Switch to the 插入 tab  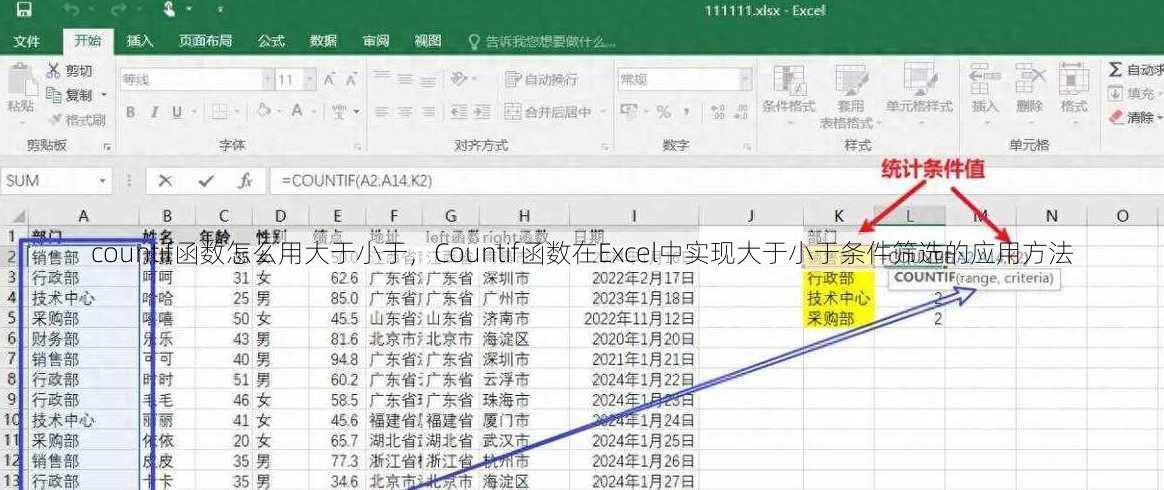click(140, 41)
